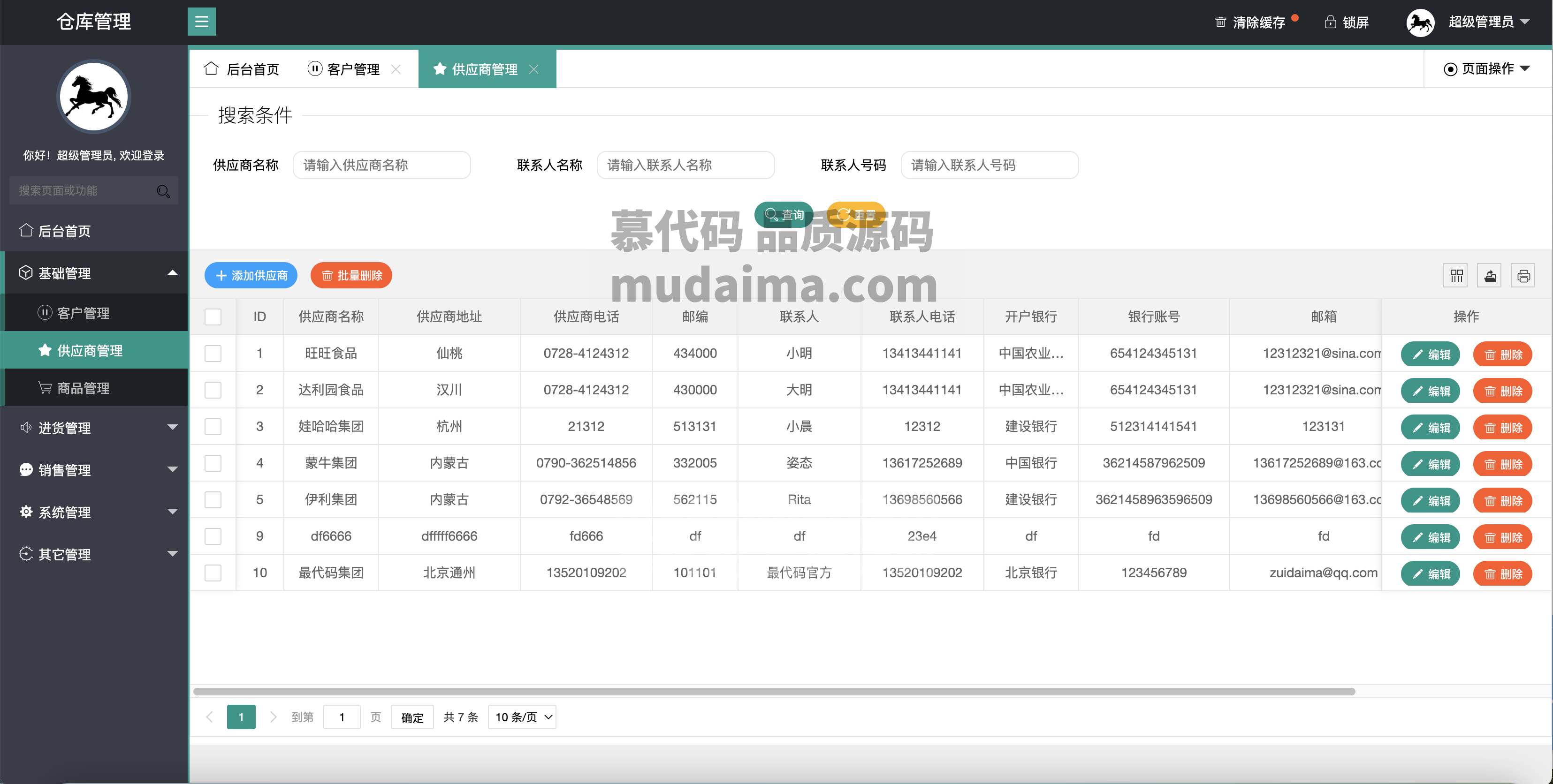Go to the next page arrow

[273, 716]
